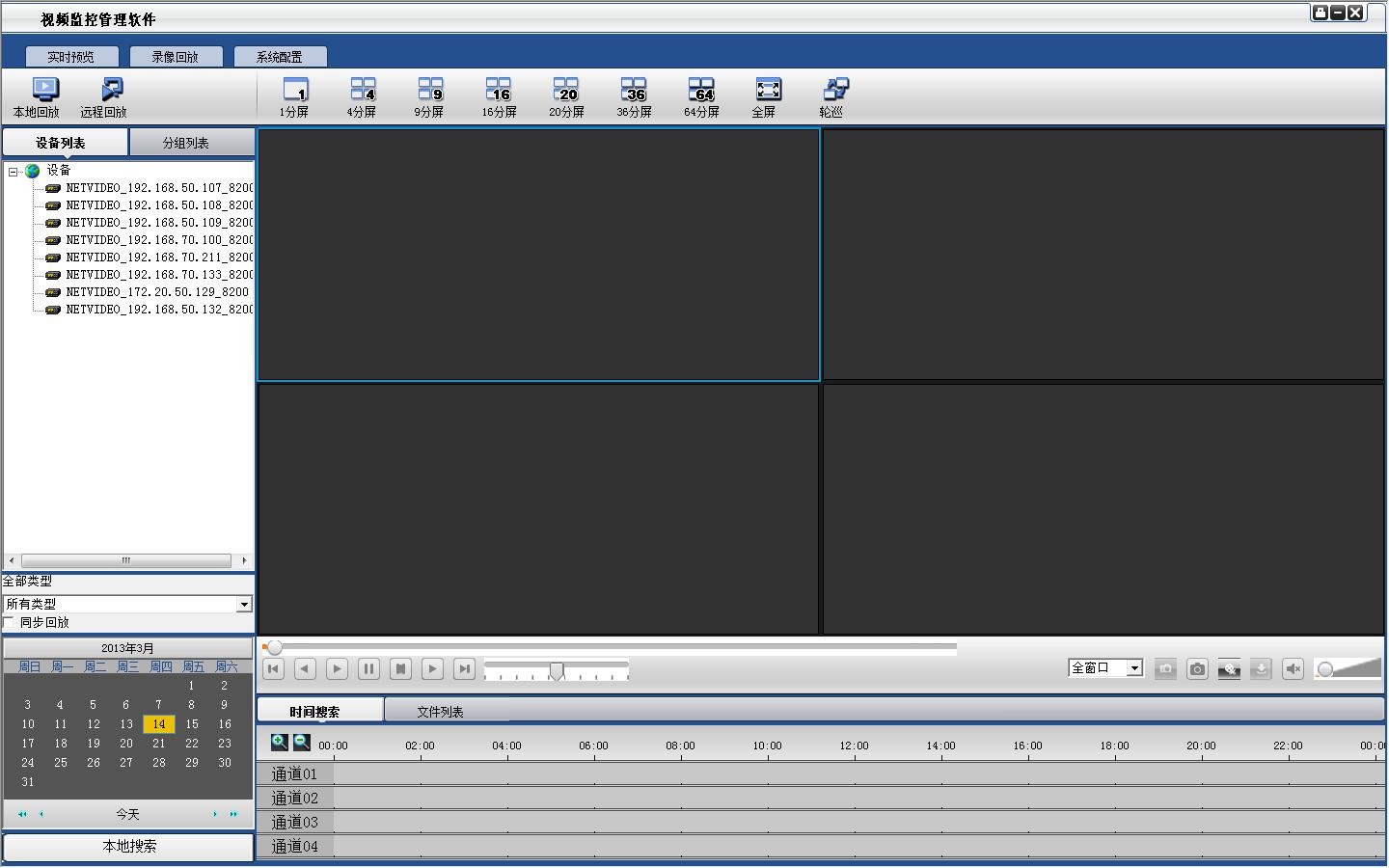Choose the 64-screen split view
Viewport: 1389px width, 868px height.
point(701,97)
